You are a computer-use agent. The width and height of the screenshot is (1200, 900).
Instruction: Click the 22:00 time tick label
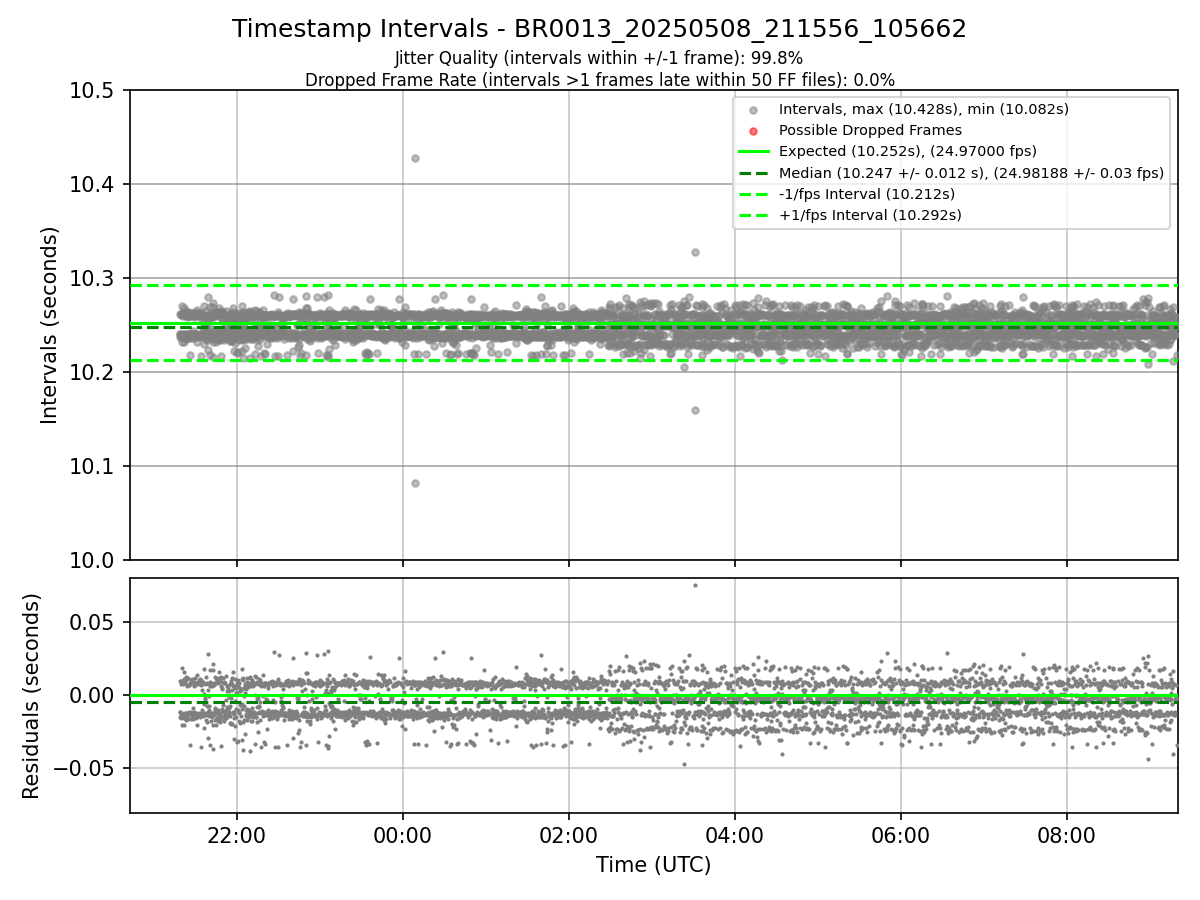(237, 834)
